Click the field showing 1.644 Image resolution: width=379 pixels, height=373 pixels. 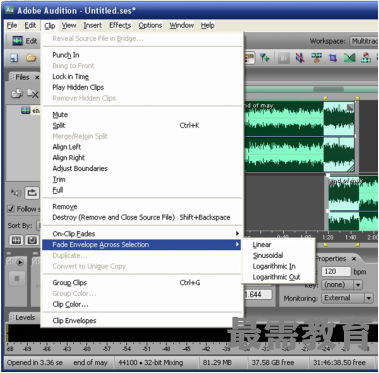tap(258, 294)
